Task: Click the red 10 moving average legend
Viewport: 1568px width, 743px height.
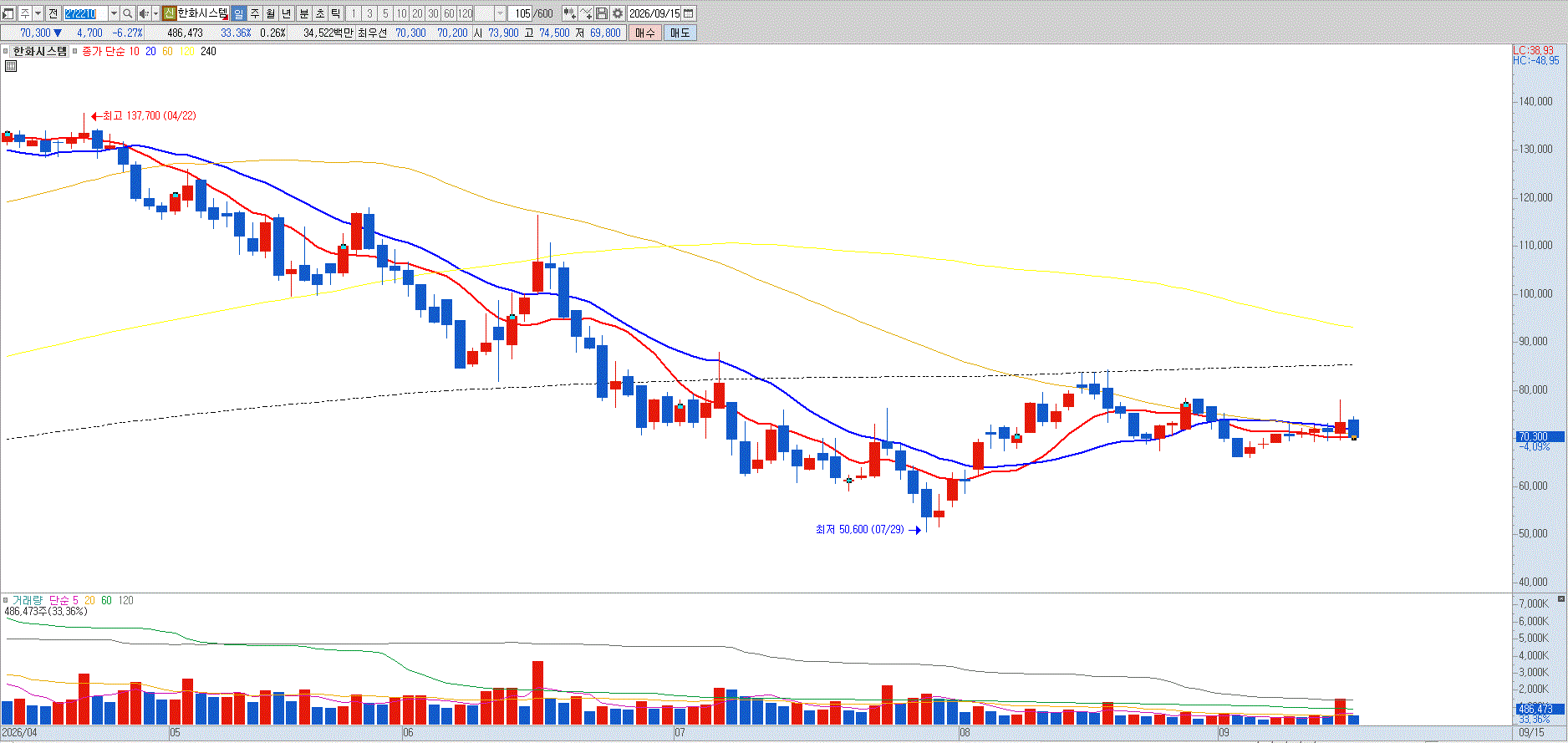Action: pos(134,51)
